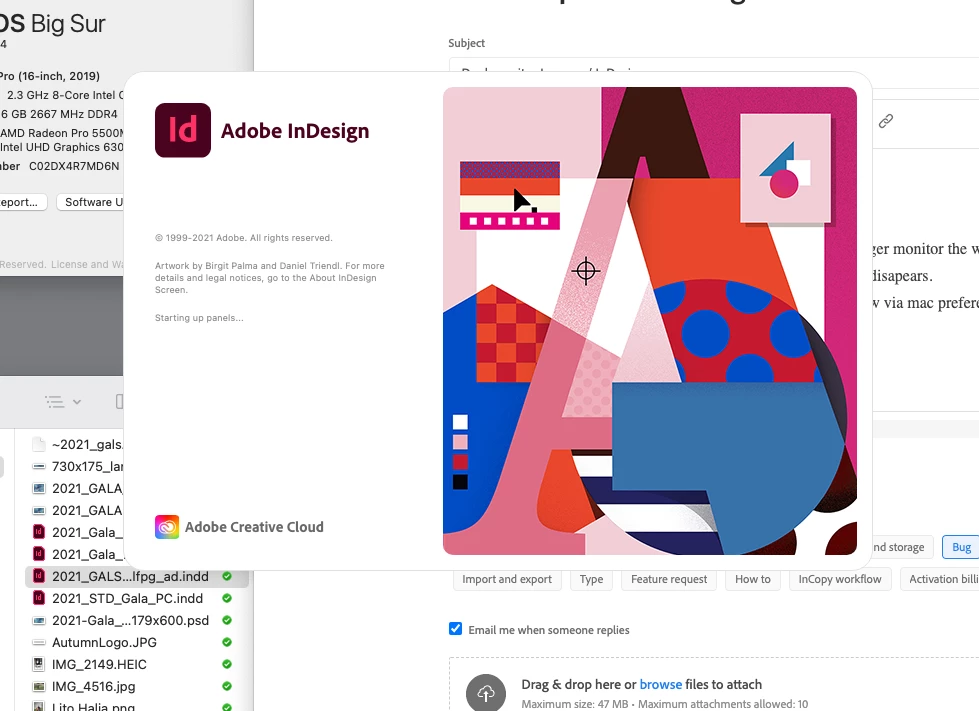Click sync status checkmark beside IMG_4516.jpg
This screenshot has height=711, width=979.
click(x=227, y=686)
